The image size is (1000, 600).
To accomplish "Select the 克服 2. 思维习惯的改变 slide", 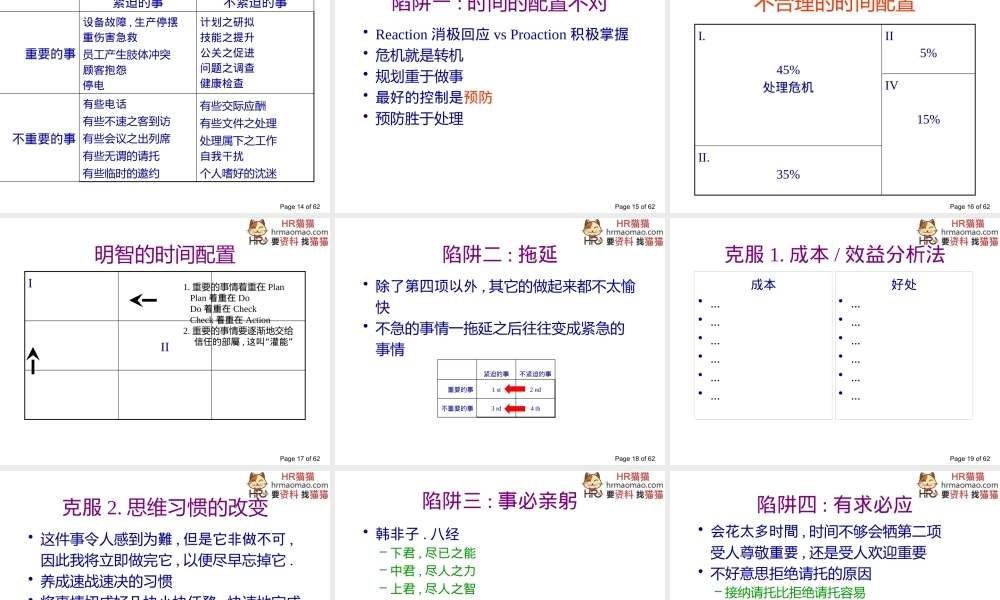I will [x=165, y=536].
